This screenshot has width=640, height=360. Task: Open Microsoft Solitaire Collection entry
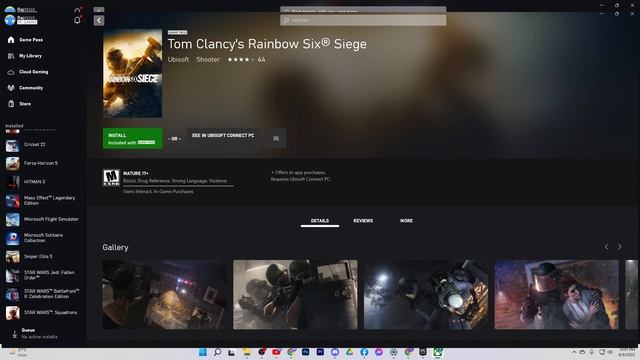coord(42,238)
